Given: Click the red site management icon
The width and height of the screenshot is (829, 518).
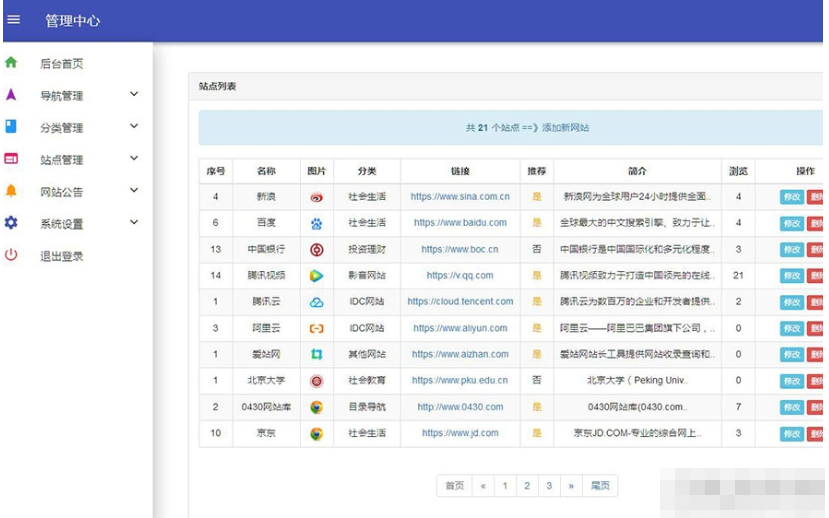Looking at the screenshot, I should coord(11,159).
